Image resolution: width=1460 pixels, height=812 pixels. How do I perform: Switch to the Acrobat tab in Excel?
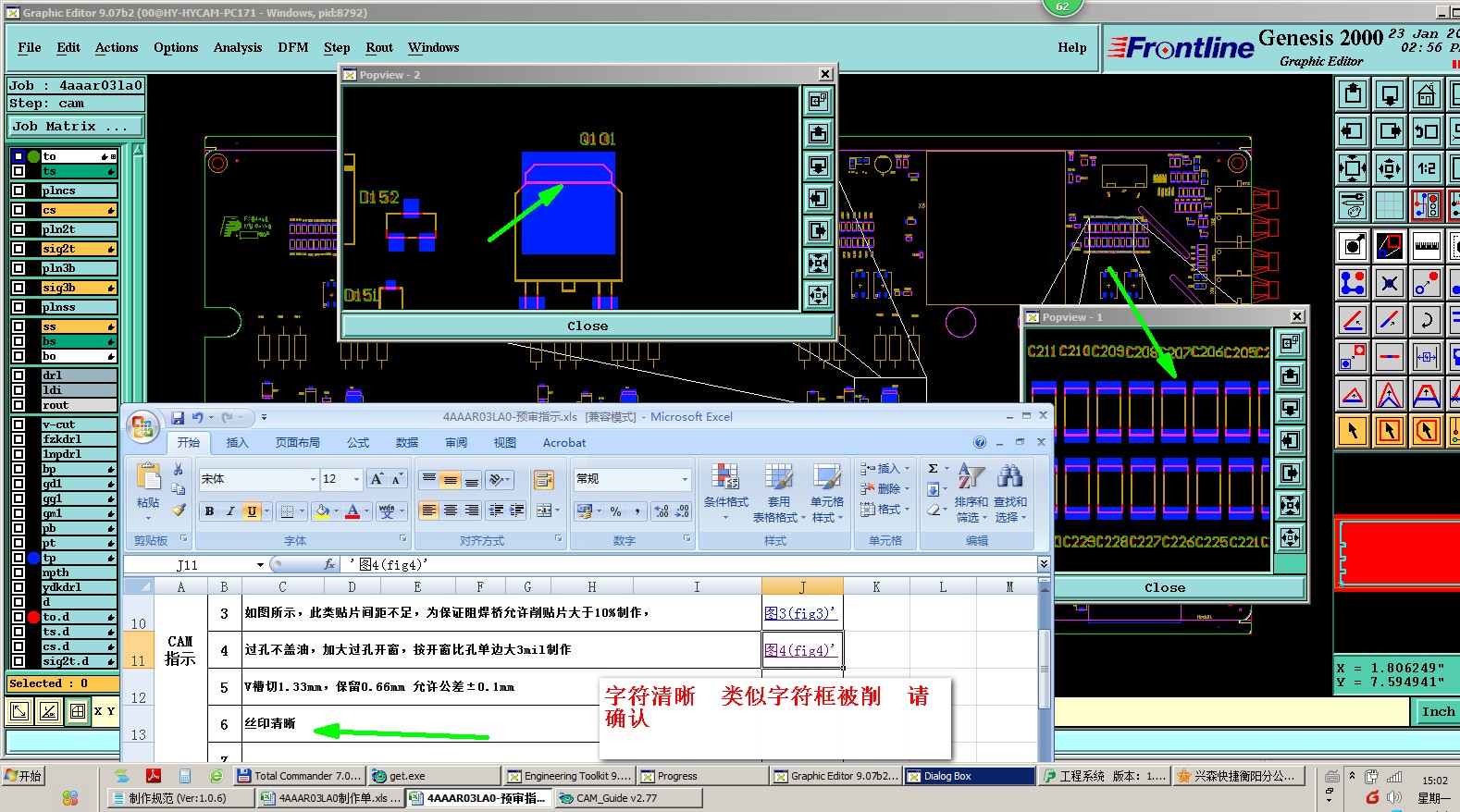[564, 443]
